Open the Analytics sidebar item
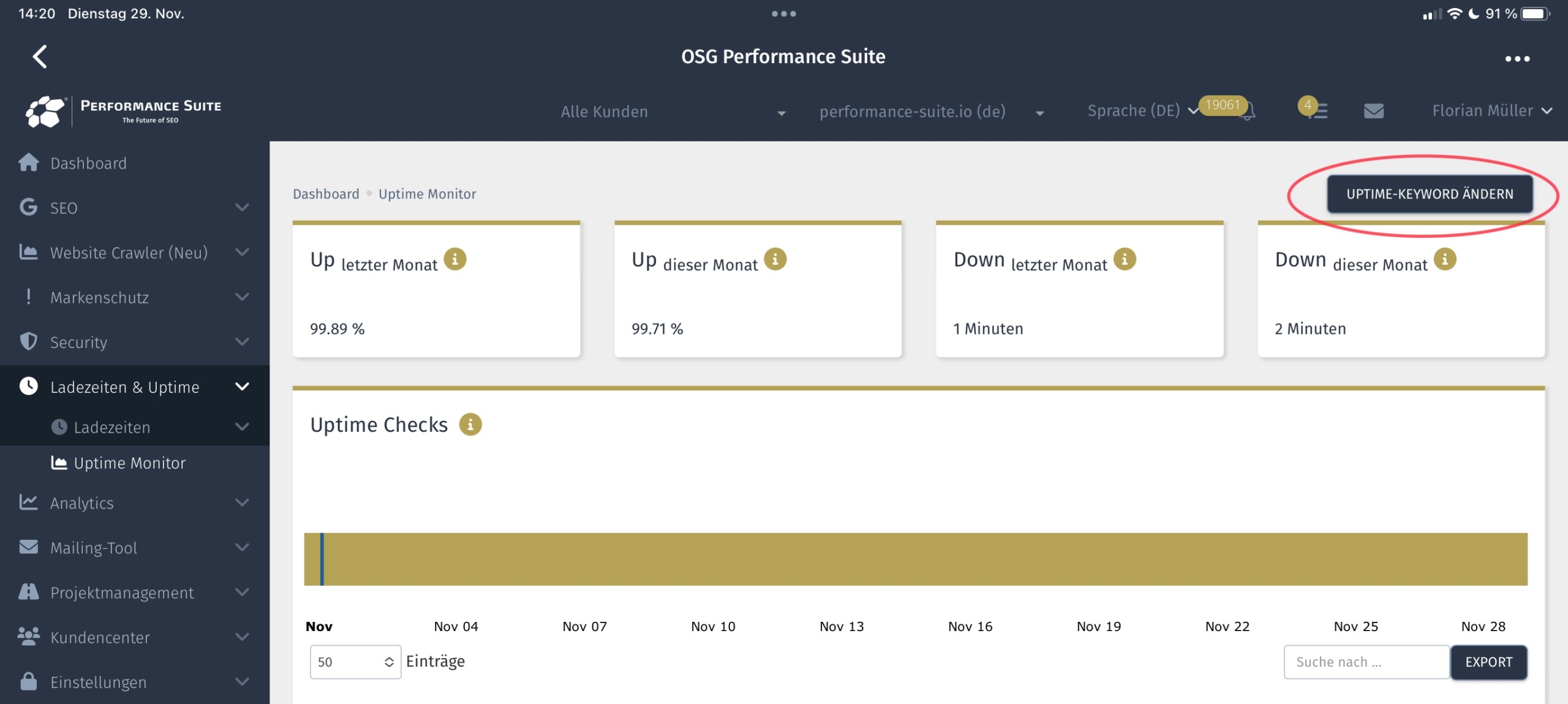The height and width of the screenshot is (704, 1568). 135,502
